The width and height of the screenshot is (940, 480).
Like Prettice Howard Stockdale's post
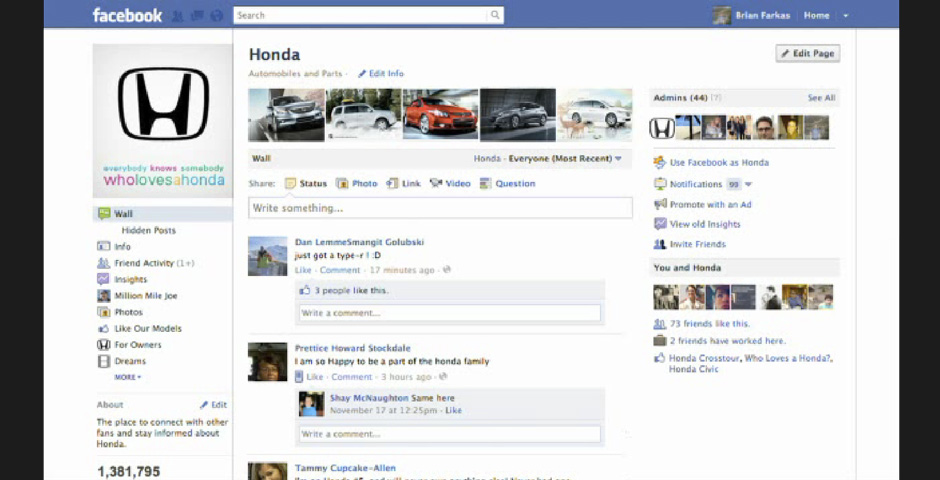[x=315, y=377]
